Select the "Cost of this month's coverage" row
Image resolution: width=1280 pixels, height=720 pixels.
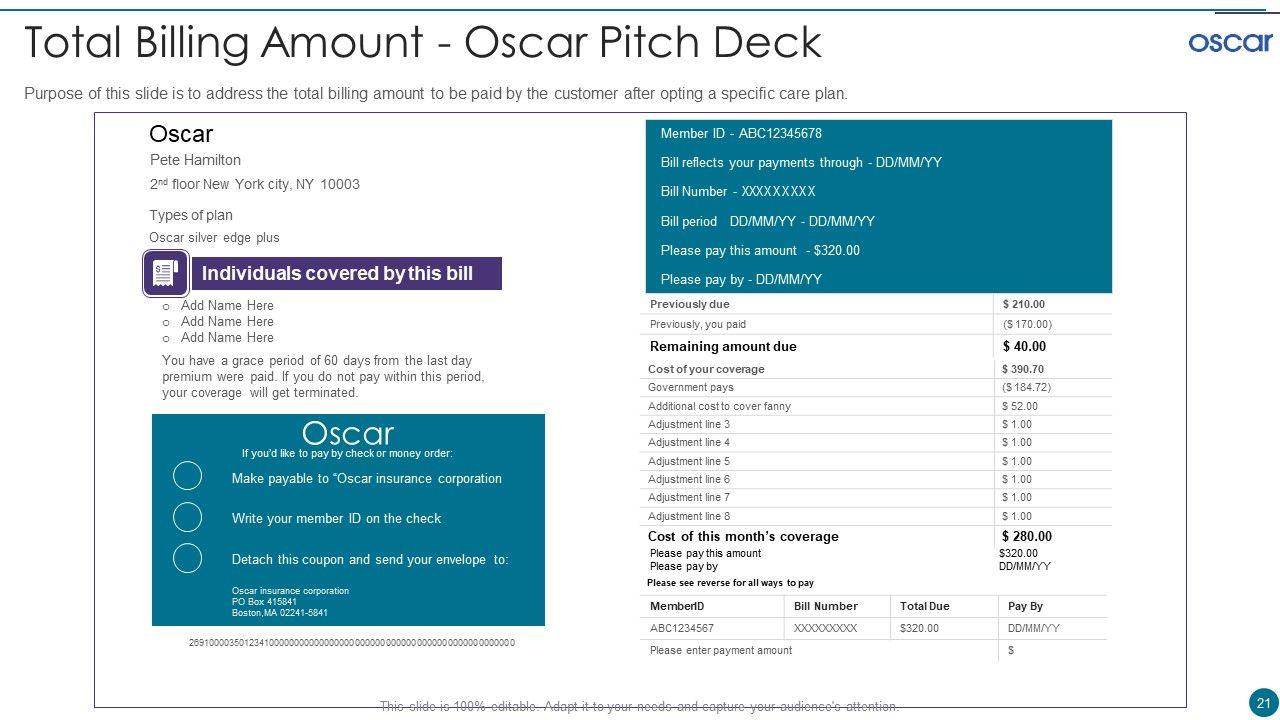pos(743,537)
